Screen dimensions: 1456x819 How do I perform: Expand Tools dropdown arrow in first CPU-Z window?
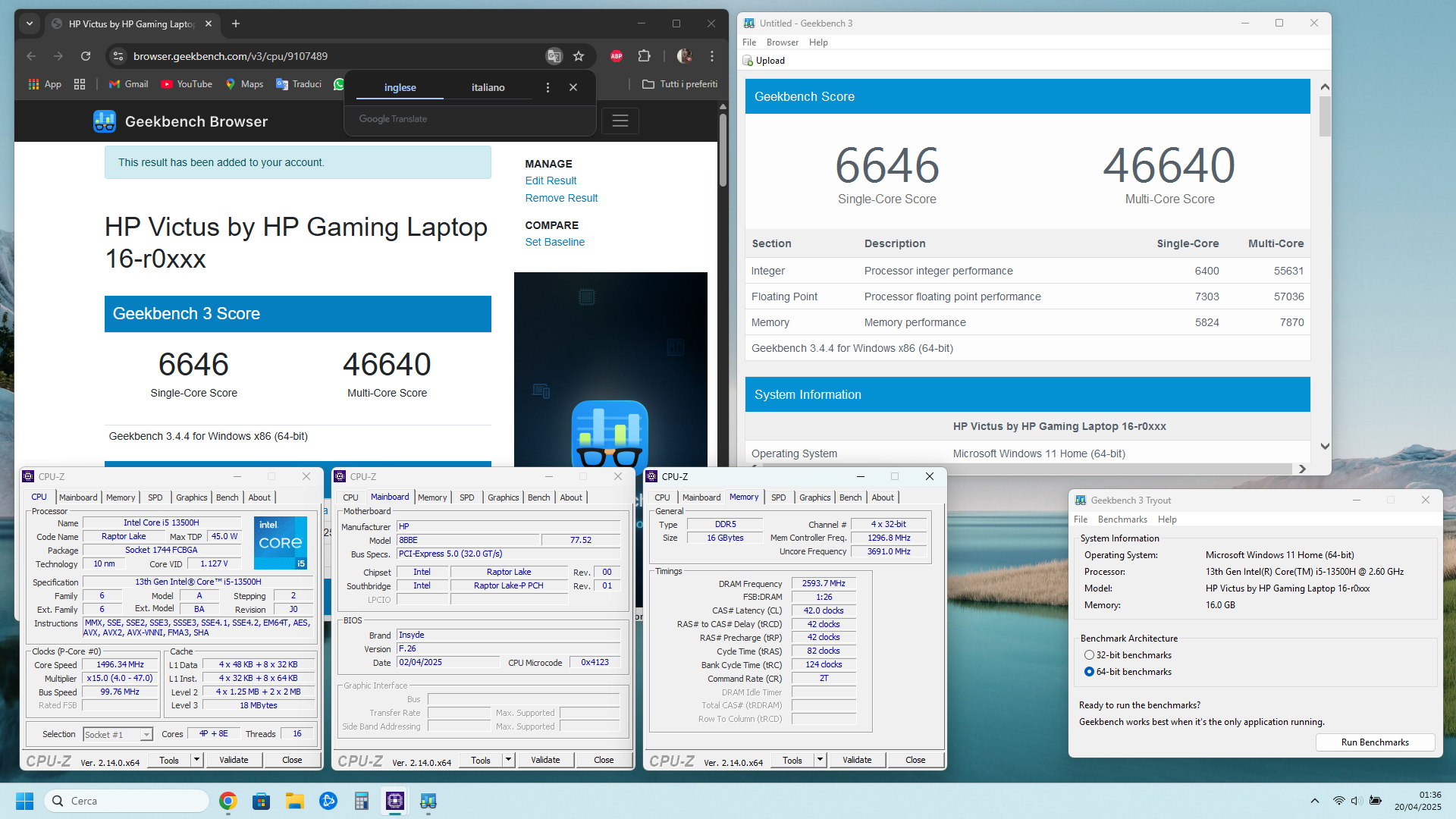tap(196, 760)
